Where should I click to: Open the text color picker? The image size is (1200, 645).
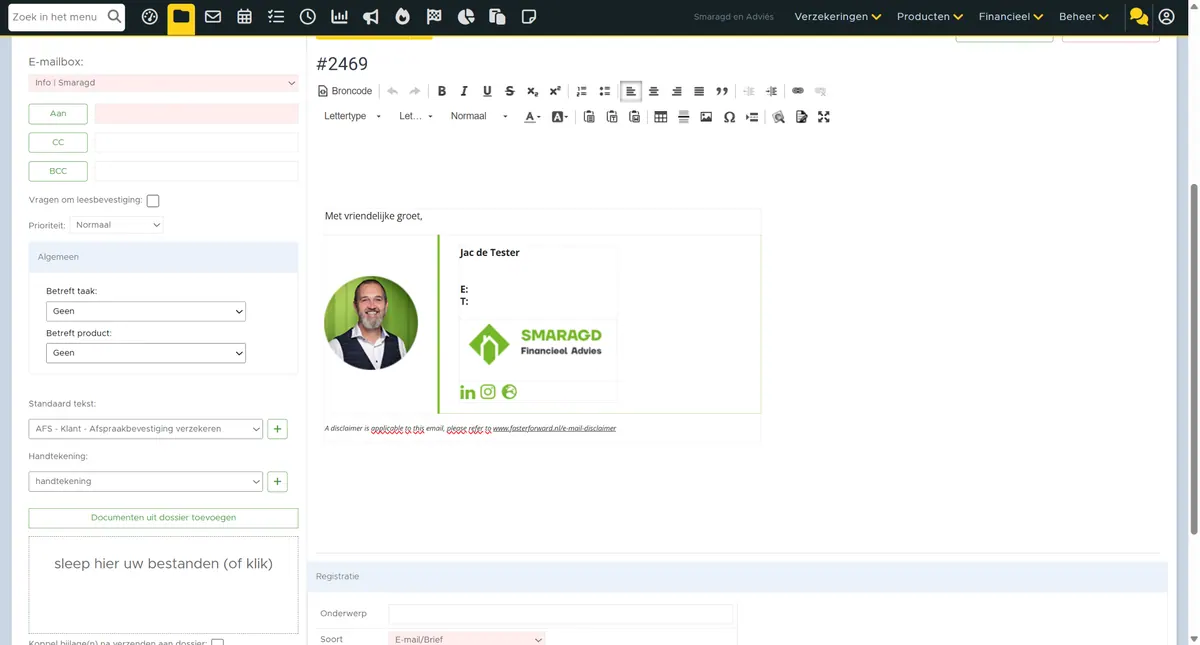(532, 117)
